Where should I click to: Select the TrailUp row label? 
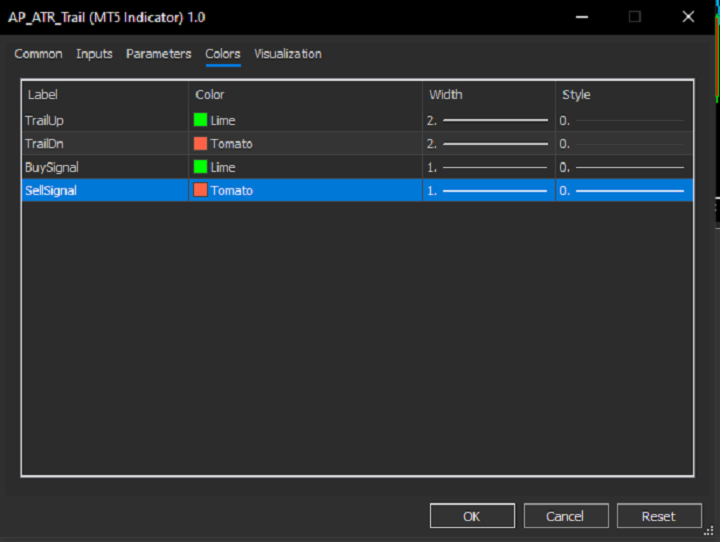44,121
